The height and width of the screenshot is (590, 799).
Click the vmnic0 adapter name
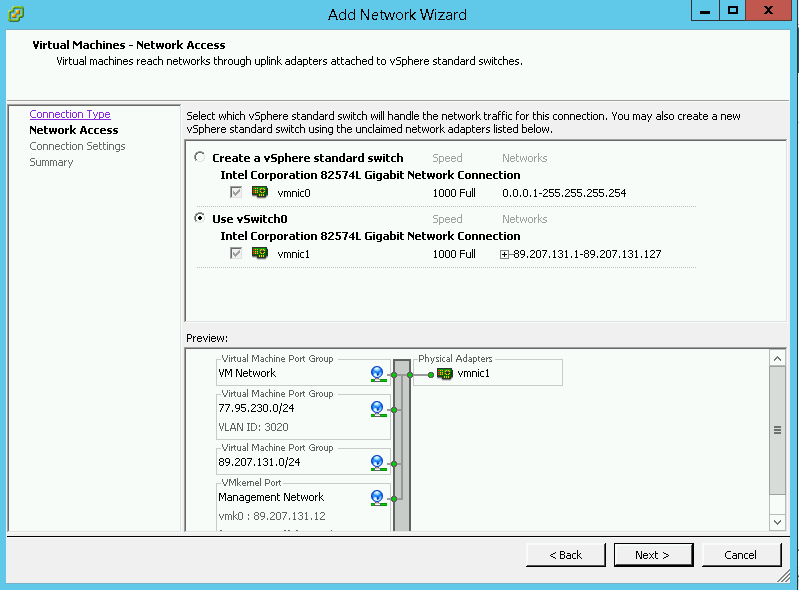pyautogui.click(x=294, y=193)
